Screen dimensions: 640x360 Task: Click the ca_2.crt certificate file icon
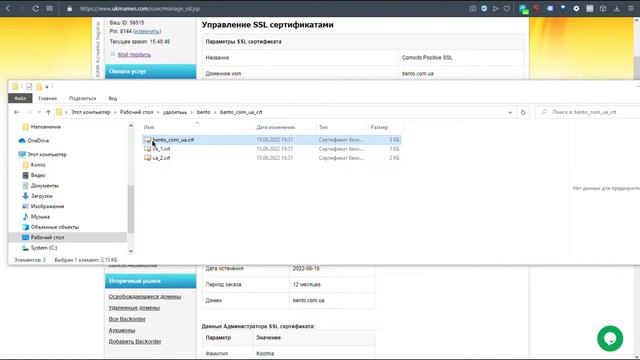coord(147,158)
